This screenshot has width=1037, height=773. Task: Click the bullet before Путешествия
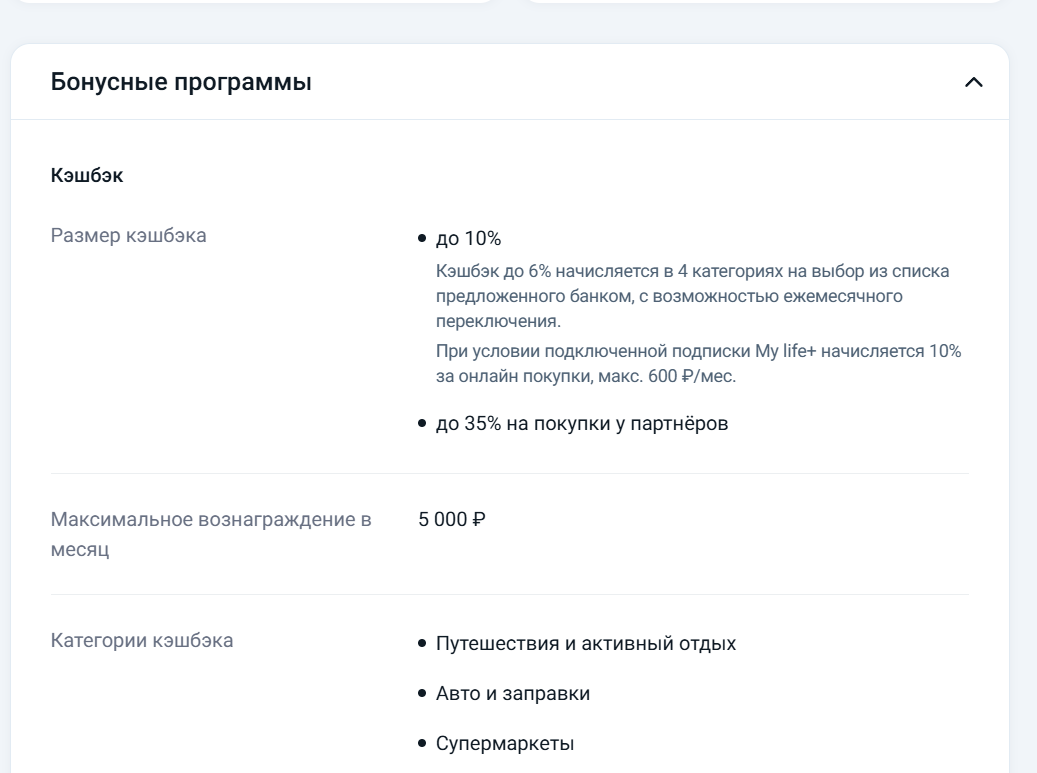click(x=423, y=643)
